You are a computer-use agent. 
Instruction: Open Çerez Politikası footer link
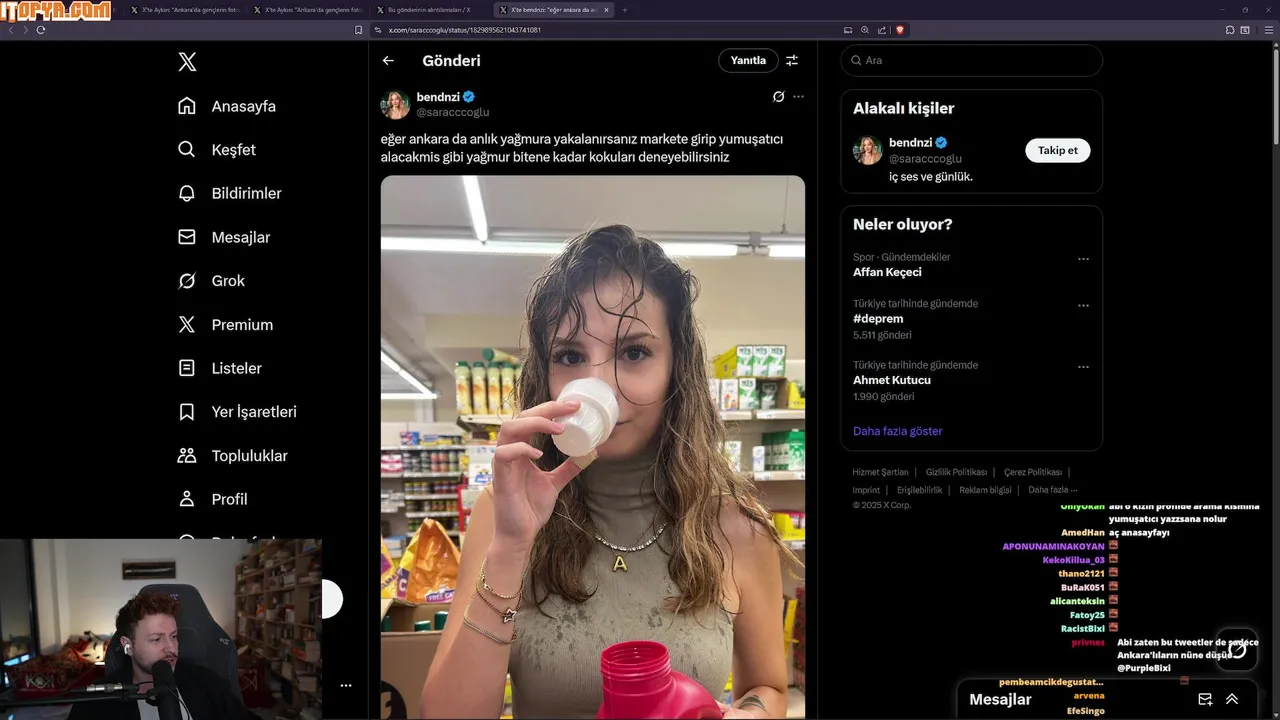click(1033, 472)
